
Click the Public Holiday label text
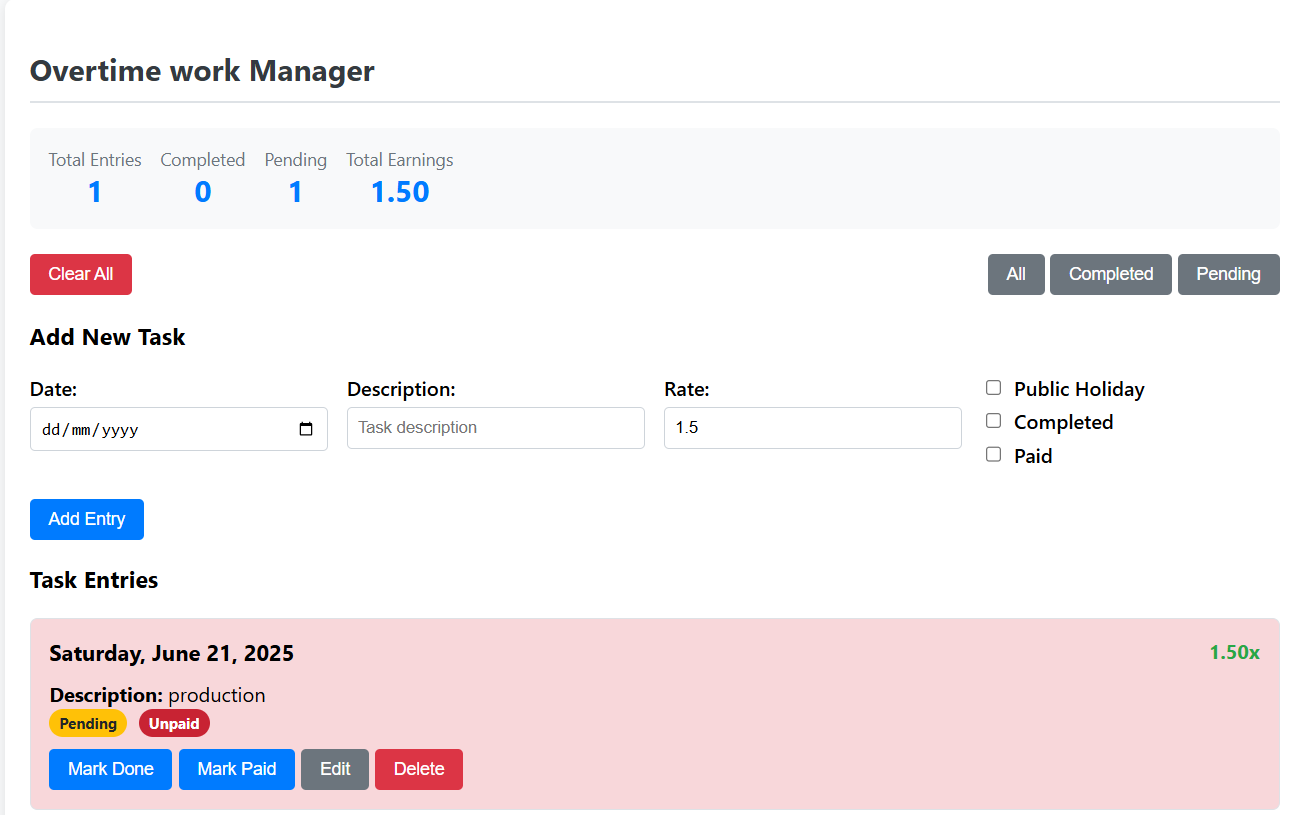point(1079,389)
